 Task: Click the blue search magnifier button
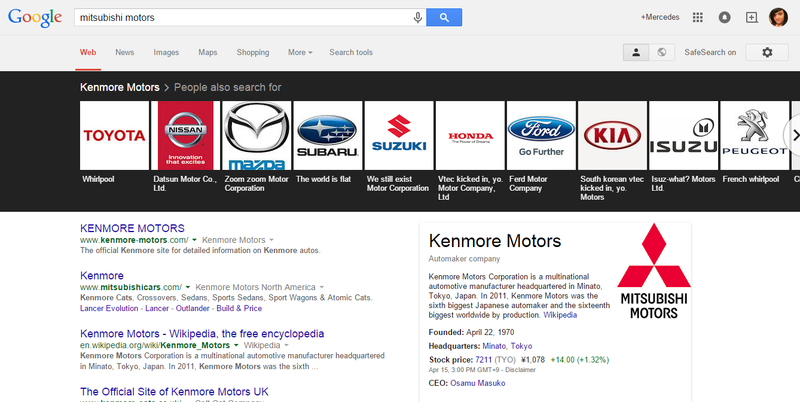[x=444, y=17]
